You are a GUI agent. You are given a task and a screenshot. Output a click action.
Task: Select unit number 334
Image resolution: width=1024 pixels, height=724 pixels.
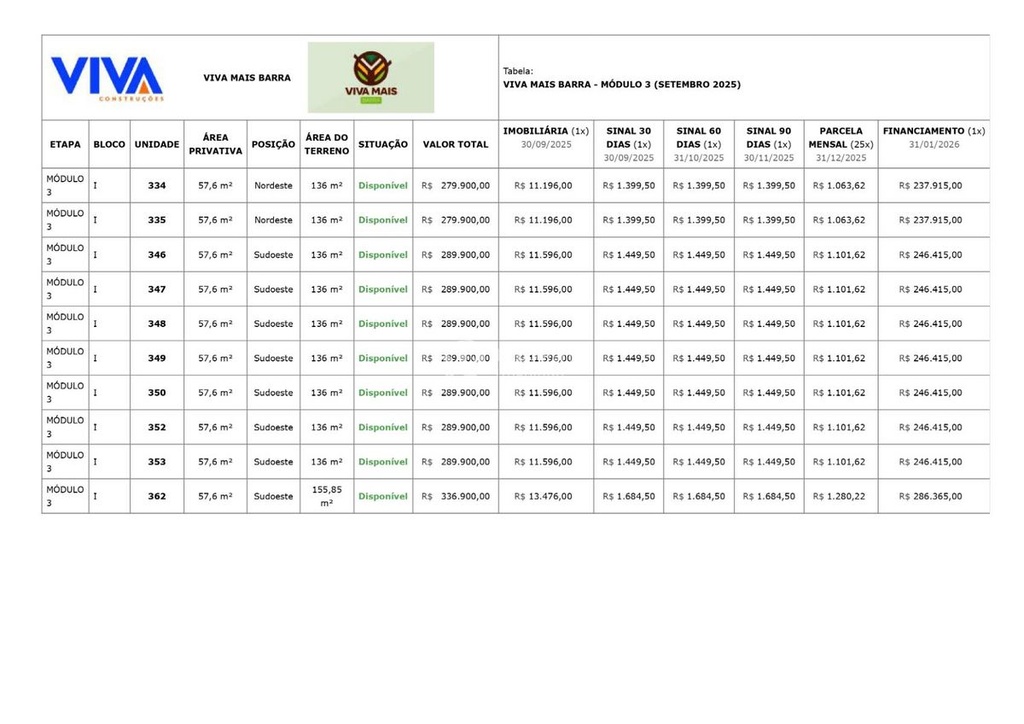tap(157, 185)
